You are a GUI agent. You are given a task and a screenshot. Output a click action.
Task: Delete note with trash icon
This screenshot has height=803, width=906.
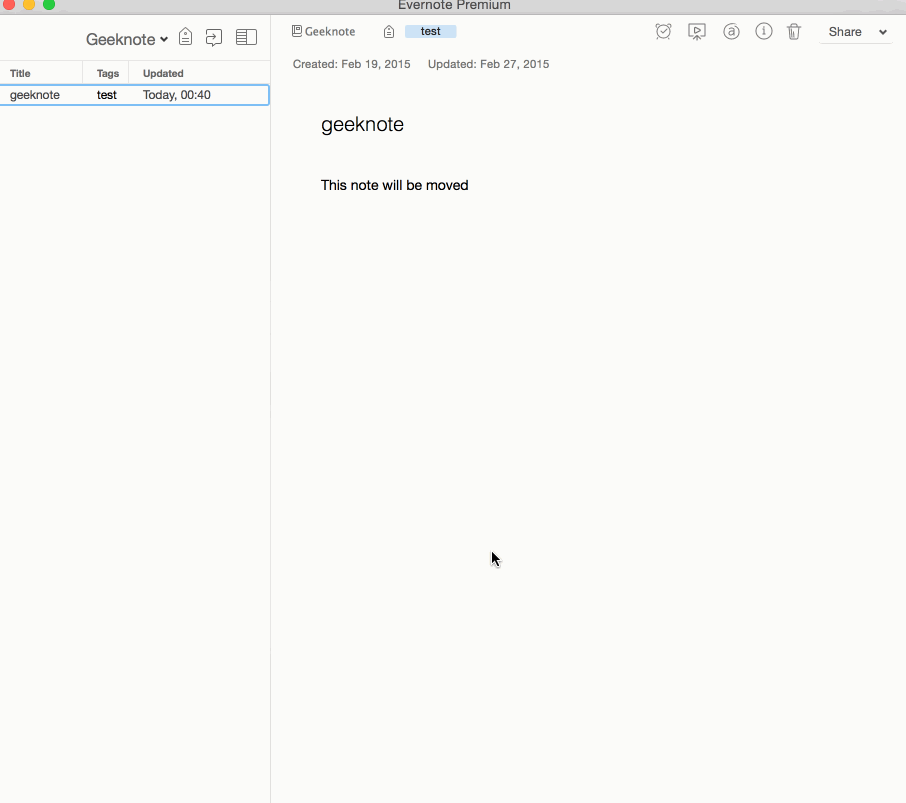pyautogui.click(x=794, y=31)
